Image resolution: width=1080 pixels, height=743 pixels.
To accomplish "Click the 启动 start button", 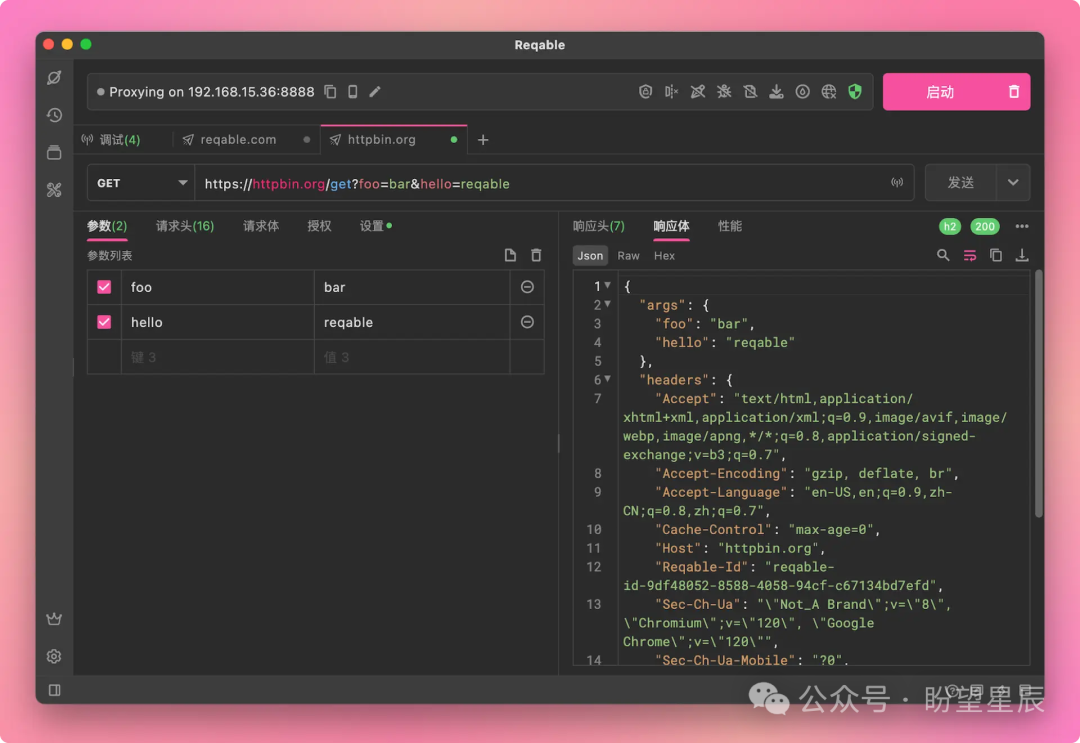I will pos(940,92).
